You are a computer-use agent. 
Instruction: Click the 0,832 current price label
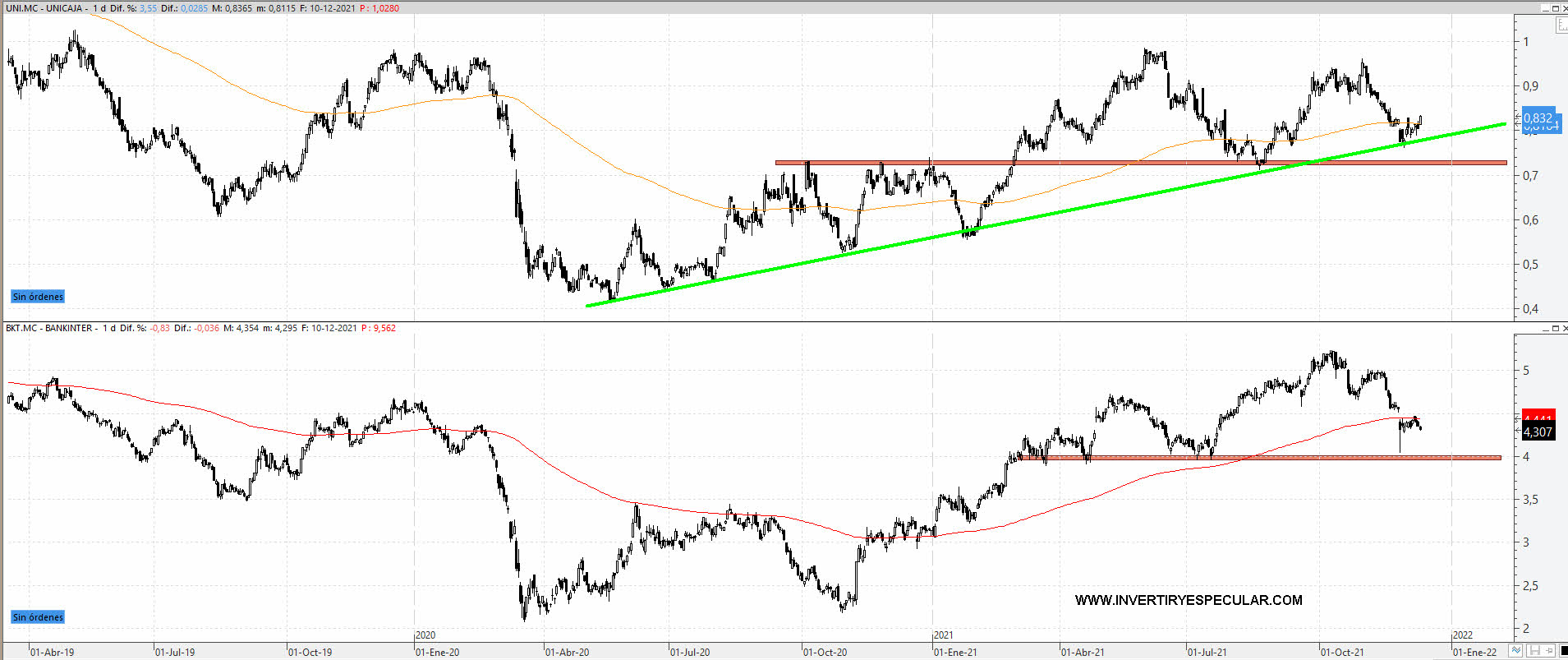click(1538, 118)
